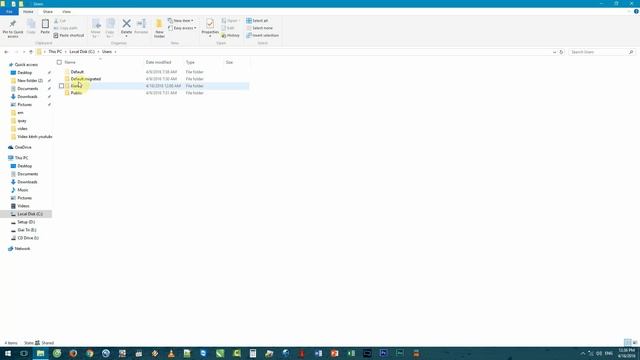
Task: Expand the chevron after This PC in the path
Action: coord(65,52)
